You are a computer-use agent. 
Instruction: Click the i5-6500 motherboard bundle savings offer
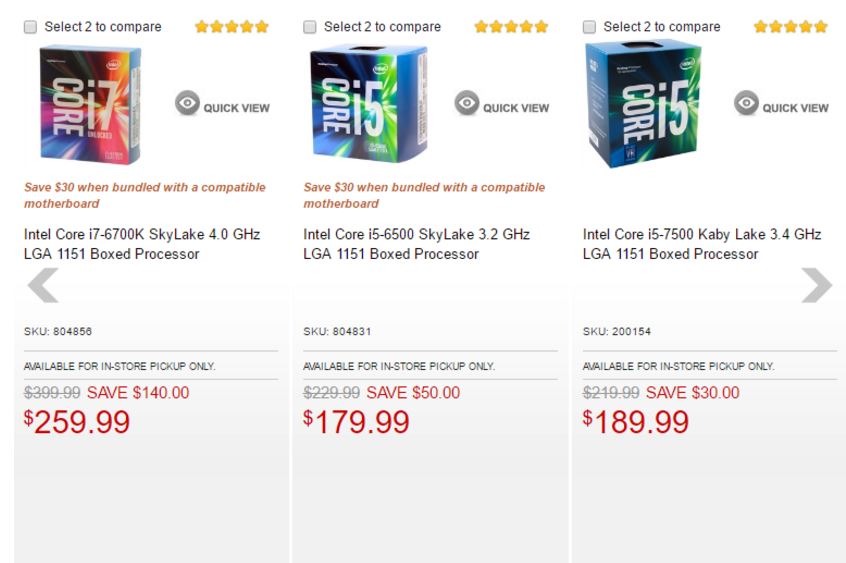(424, 195)
